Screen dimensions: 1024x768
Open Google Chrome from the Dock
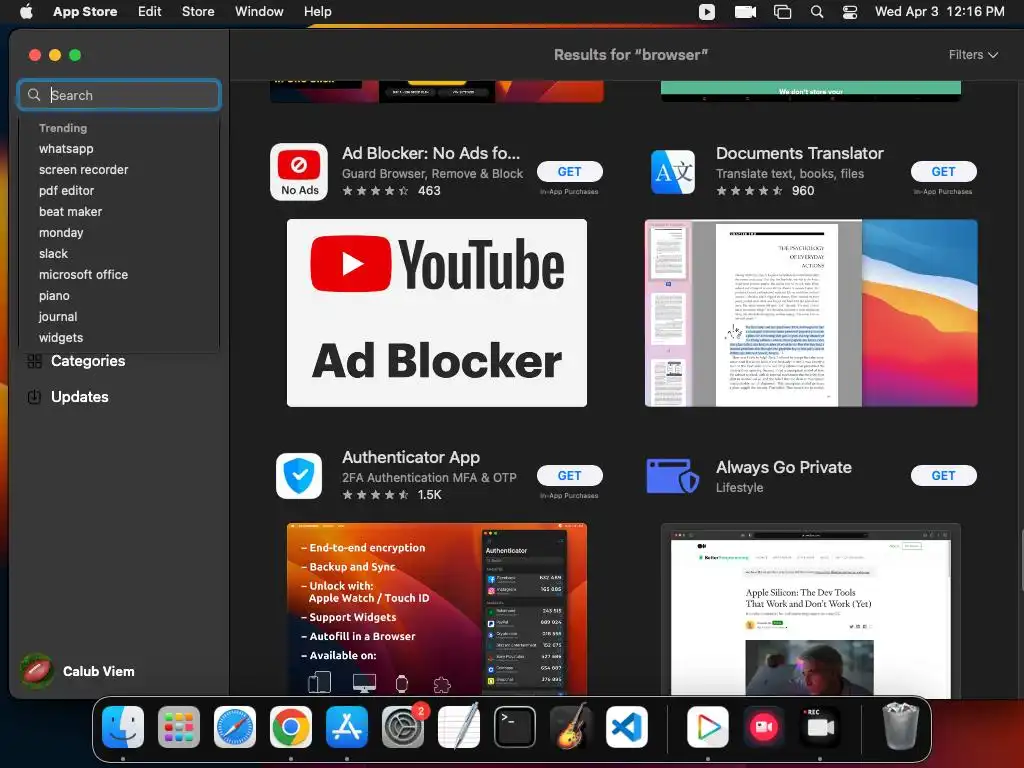coord(291,727)
